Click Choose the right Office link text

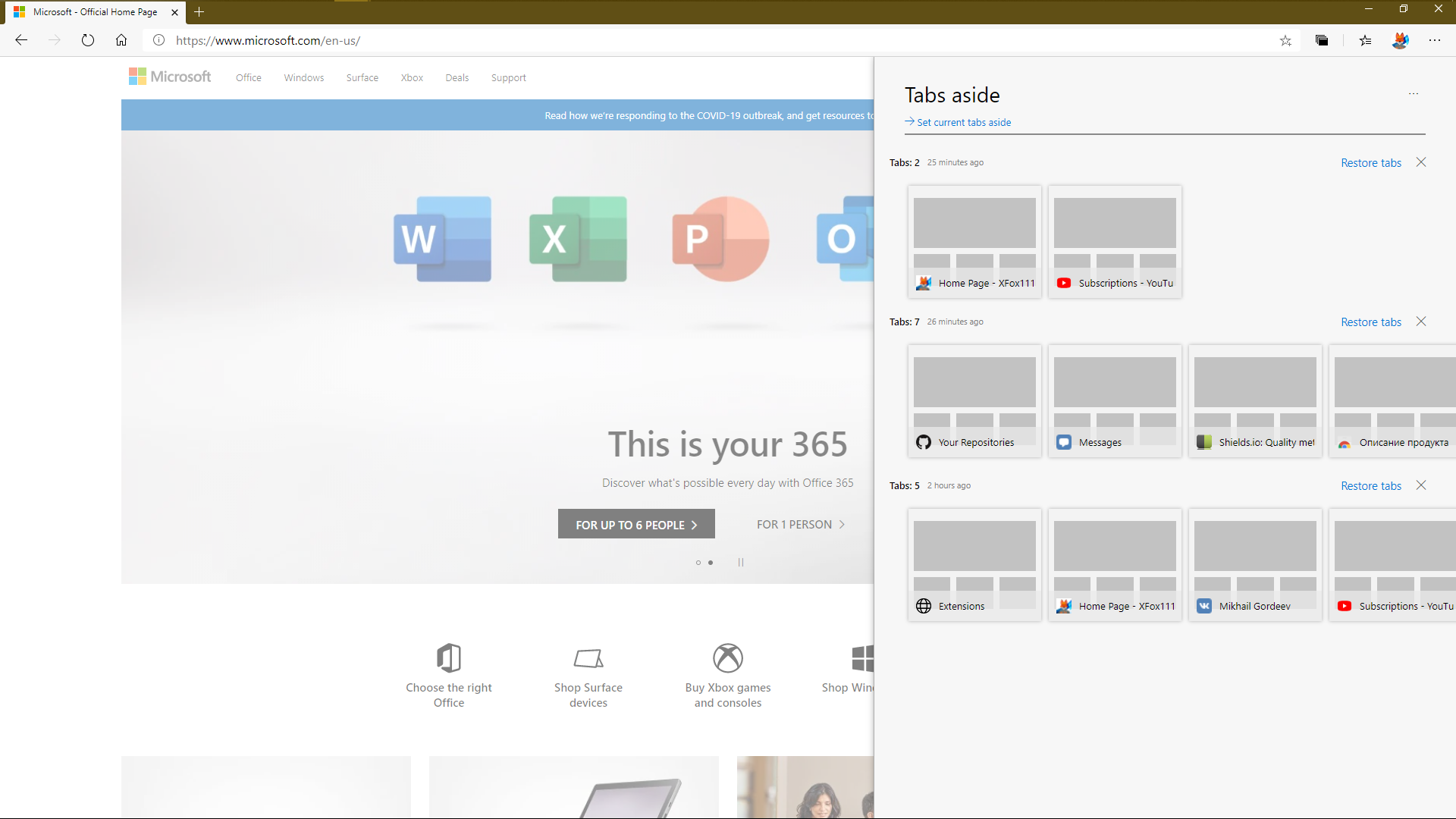click(449, 695)
